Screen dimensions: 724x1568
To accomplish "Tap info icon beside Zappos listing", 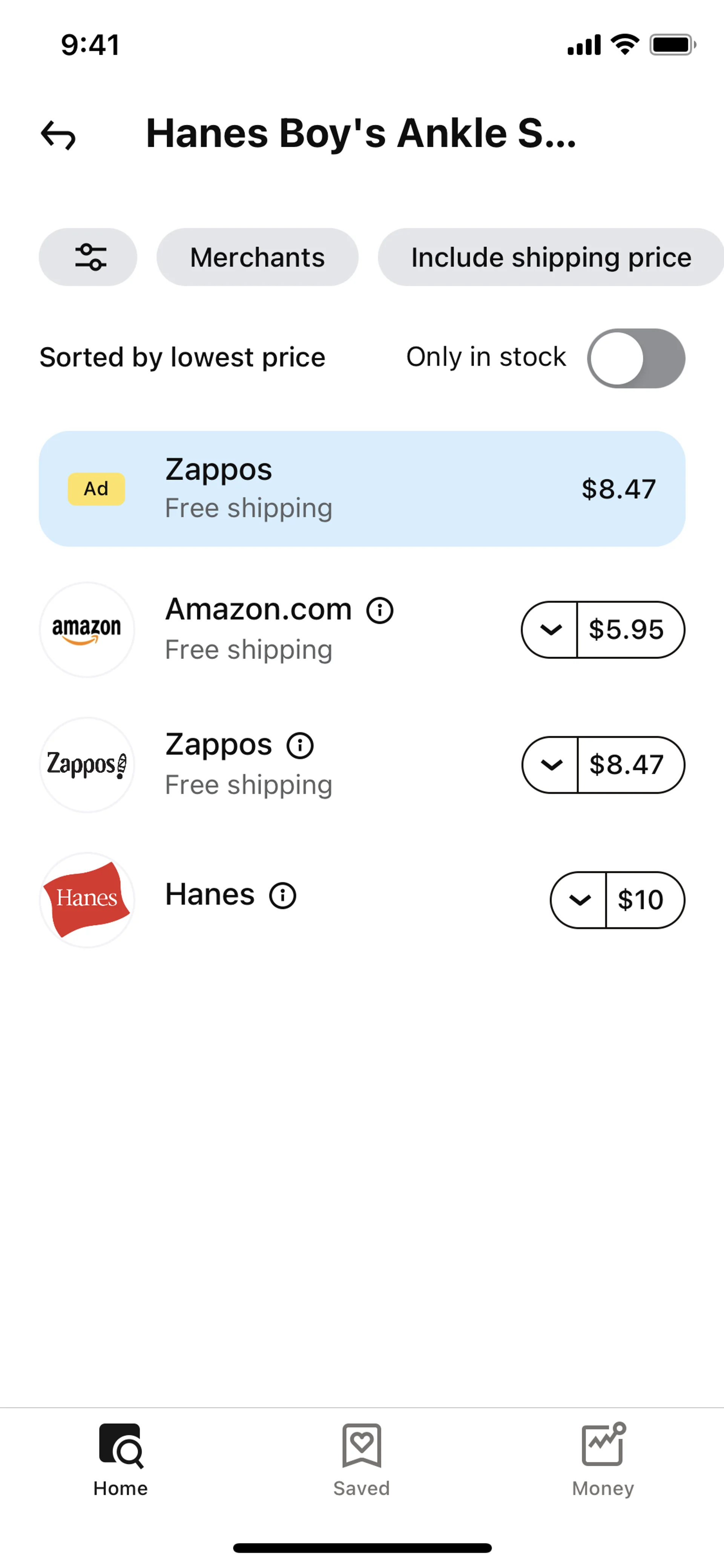I will [x=300, y=746].
